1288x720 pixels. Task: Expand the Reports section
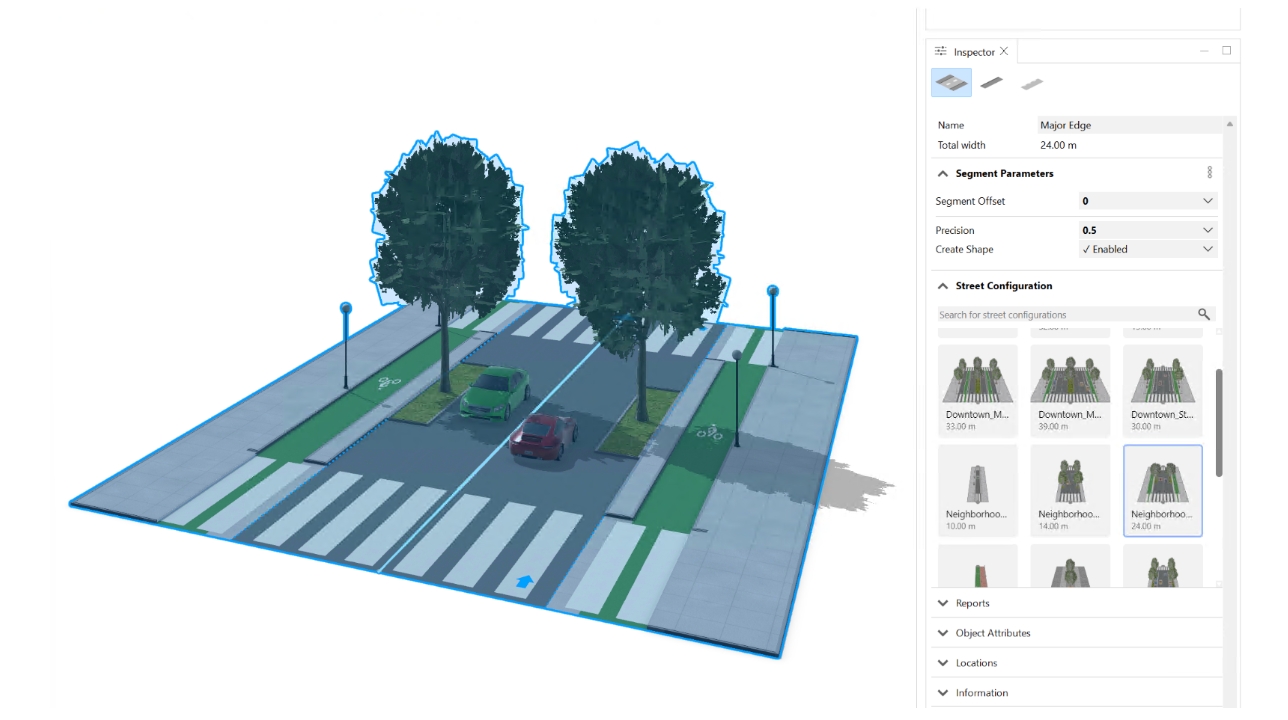[943, 603]
